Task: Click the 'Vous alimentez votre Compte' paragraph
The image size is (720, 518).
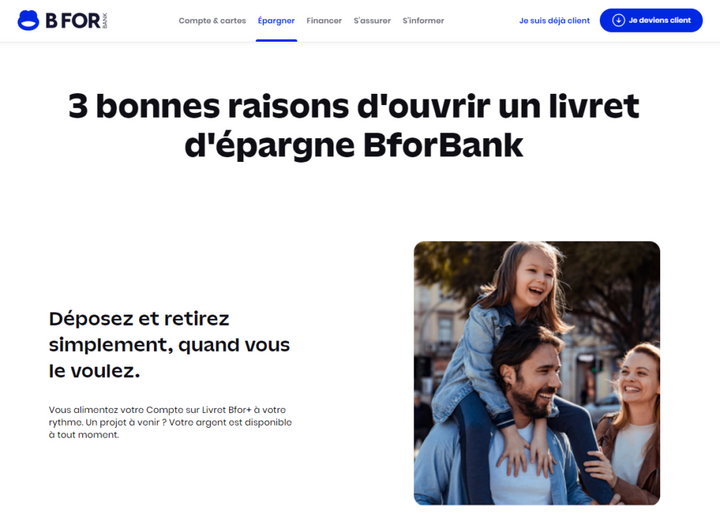Action: pos(170,422)
